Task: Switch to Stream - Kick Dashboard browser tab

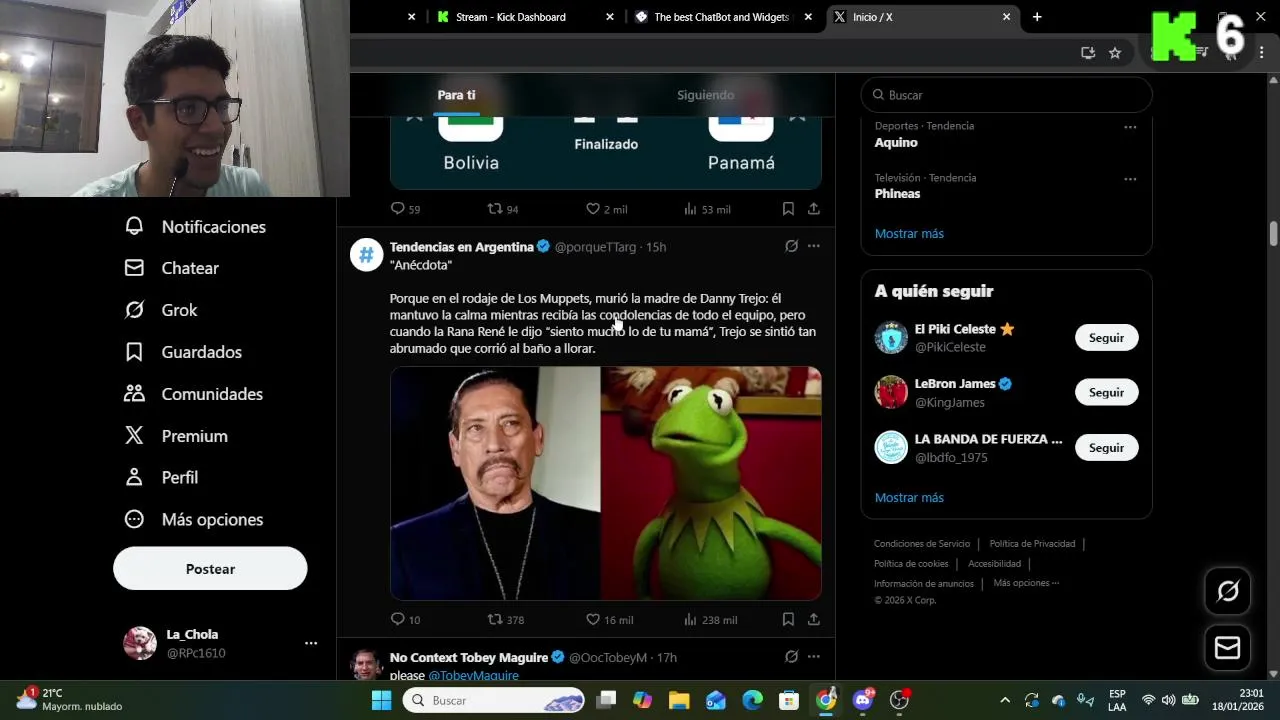Action: pos(525,17)
